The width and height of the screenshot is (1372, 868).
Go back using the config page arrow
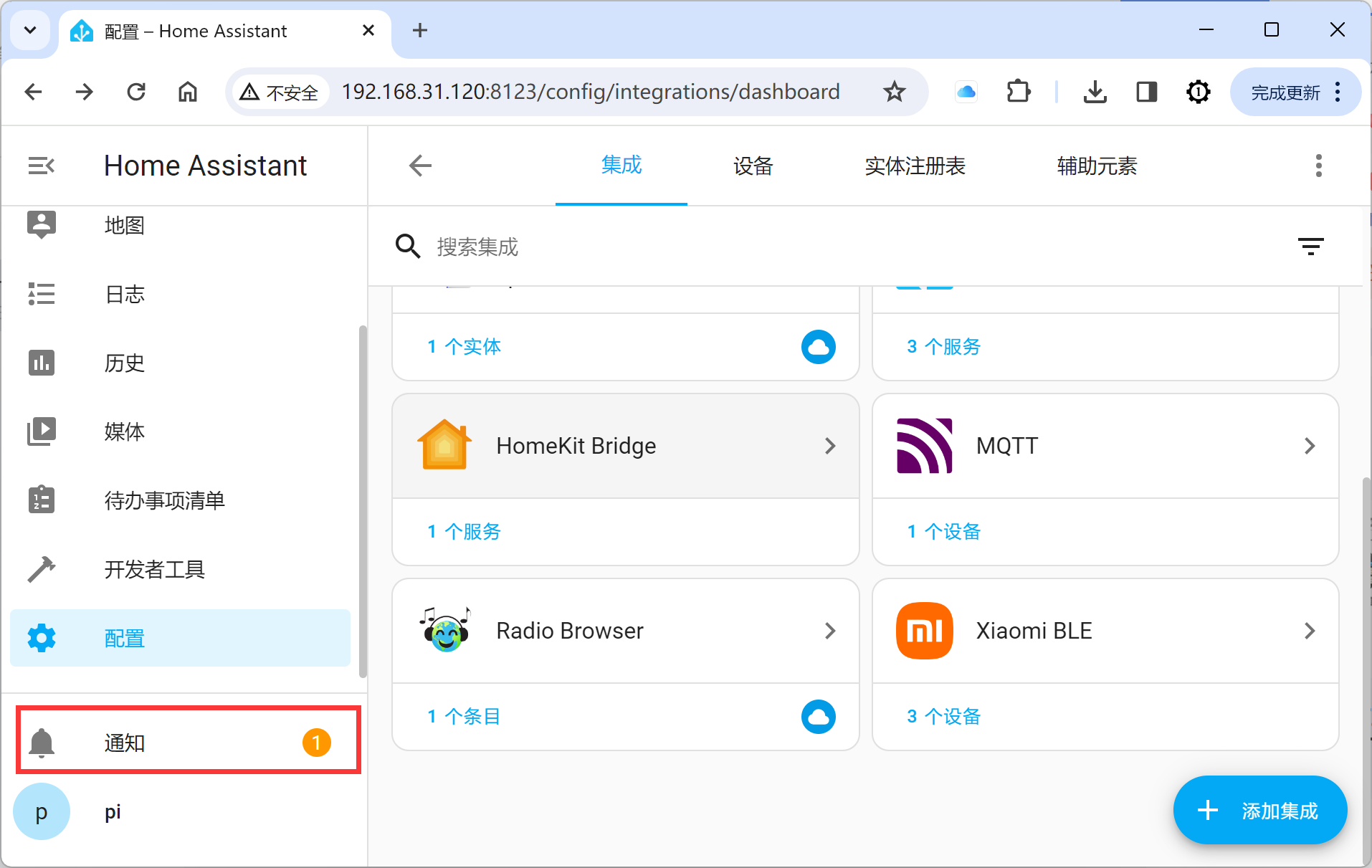coord(420,166)
